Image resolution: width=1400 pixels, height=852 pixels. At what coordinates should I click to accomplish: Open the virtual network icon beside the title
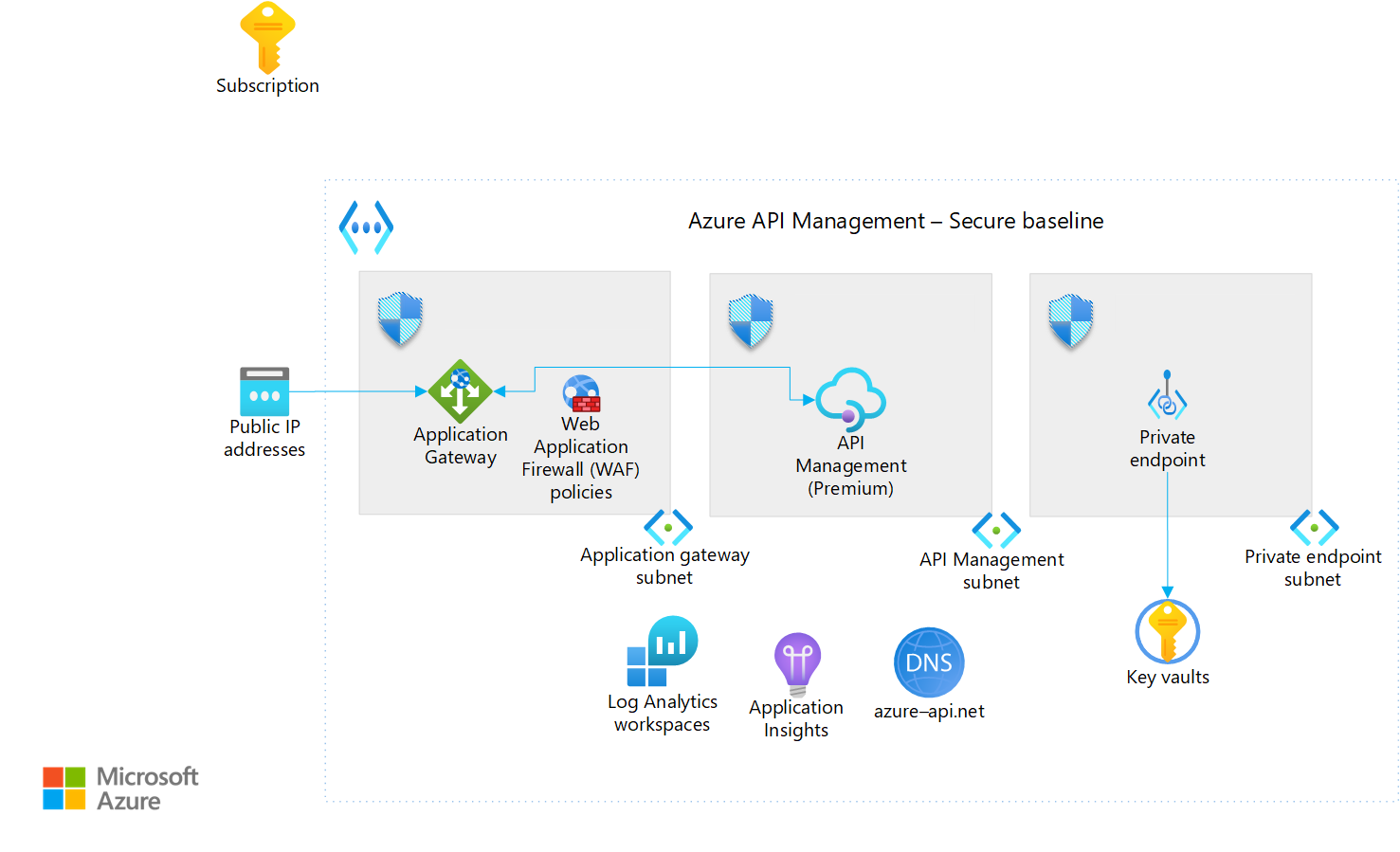[367, 225]
